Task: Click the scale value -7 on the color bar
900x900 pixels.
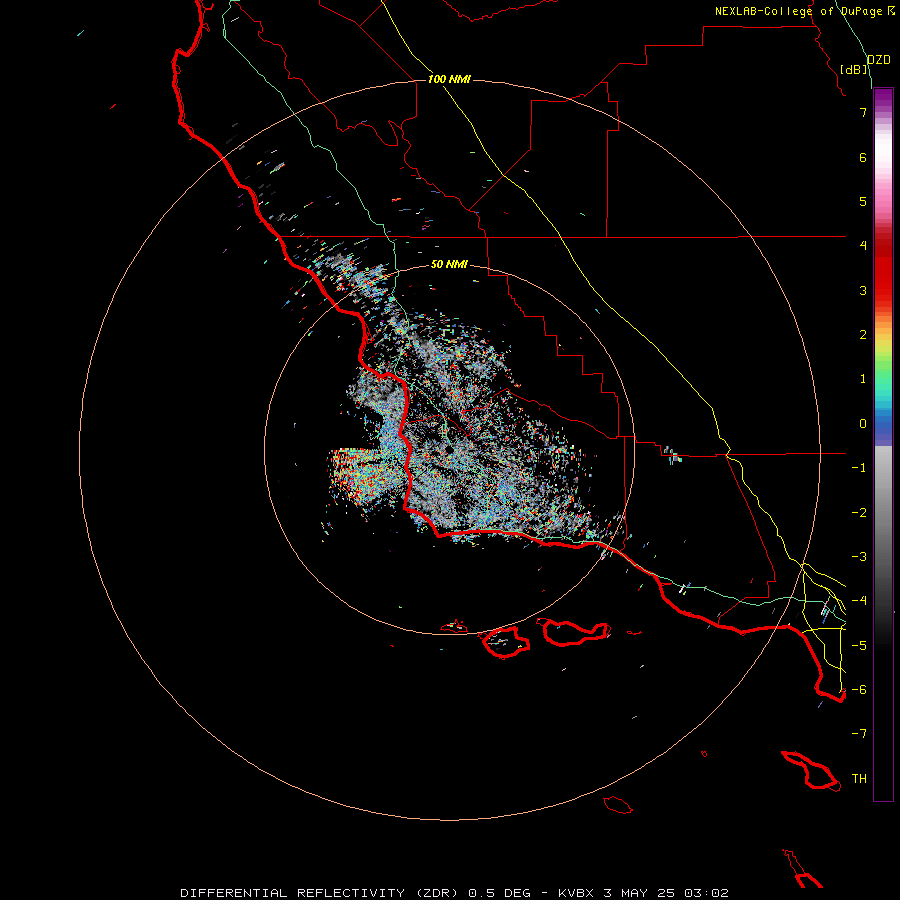Action: coord(859,734)
